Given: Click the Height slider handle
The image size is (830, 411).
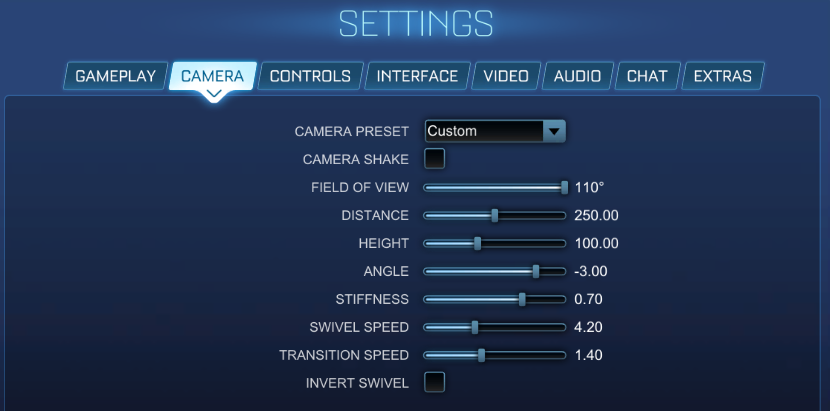Looking at the screenshot, I should coord(477,243).
